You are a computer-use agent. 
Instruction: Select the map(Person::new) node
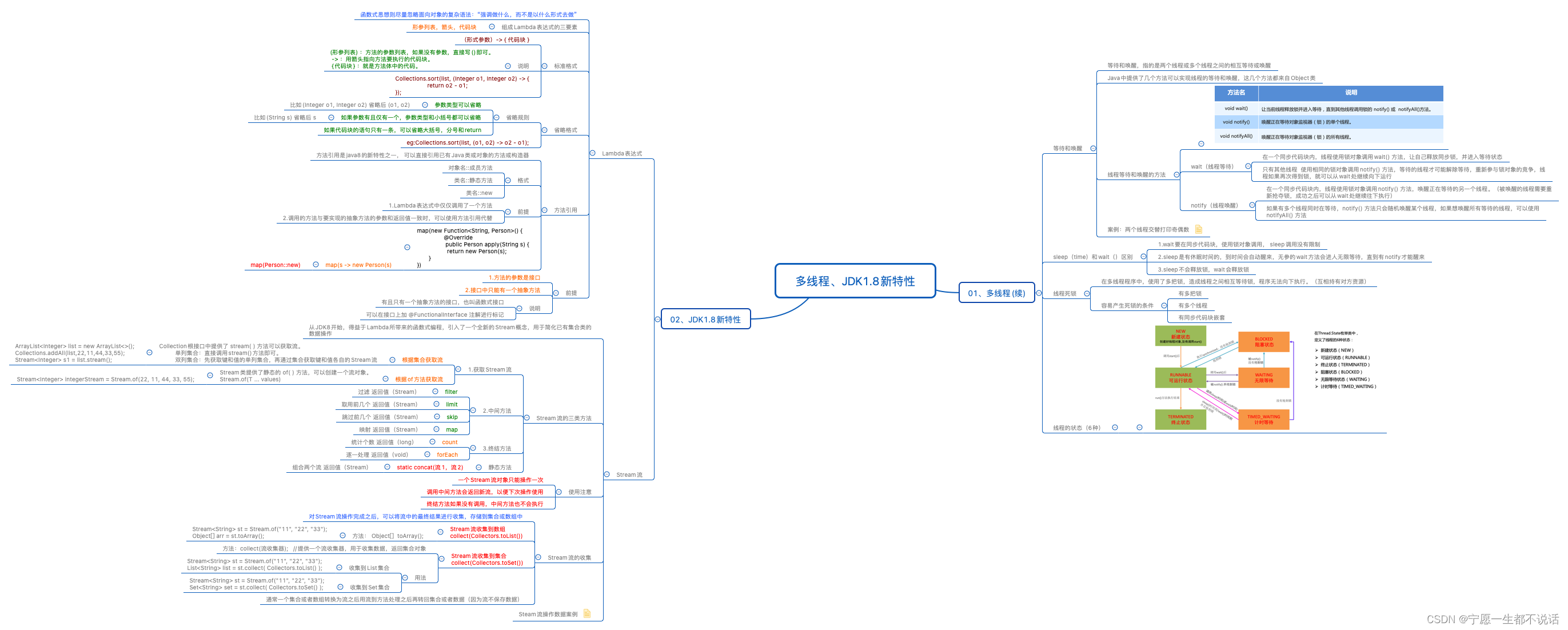click(x=275, y=265)
